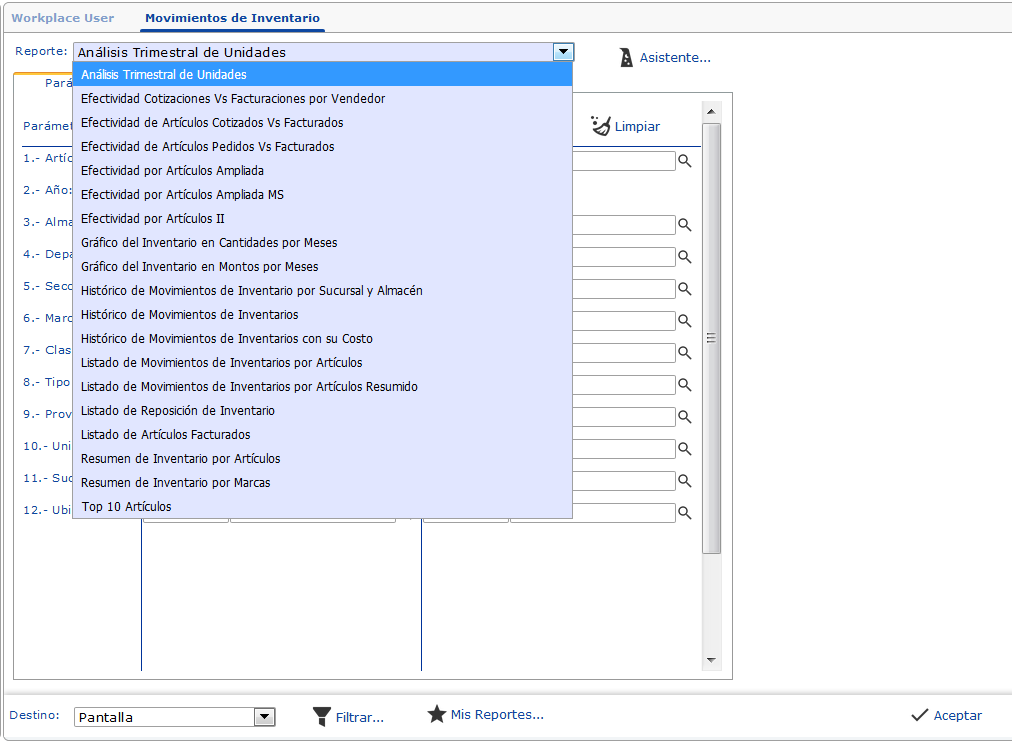This screenshot has width=1012, height=741.
Task: Open the Filtrar... option
Action: tap(359, 718)
